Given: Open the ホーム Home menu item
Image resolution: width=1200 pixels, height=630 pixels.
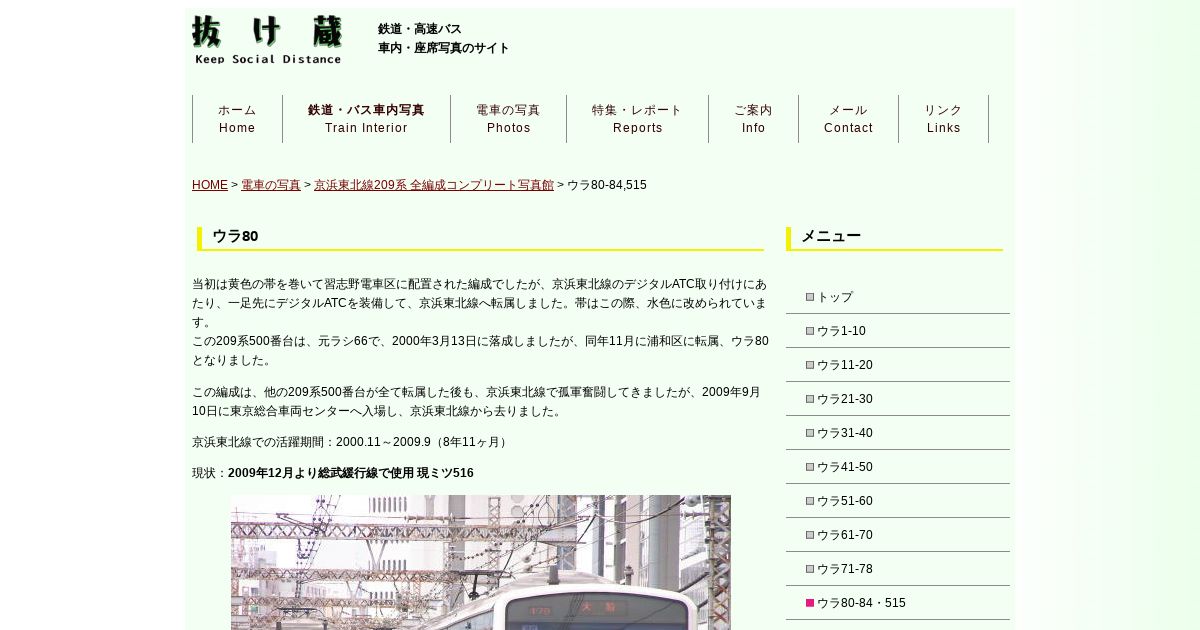Looking at the screenshot, I should pyautogui.click(x=237, y=119).
